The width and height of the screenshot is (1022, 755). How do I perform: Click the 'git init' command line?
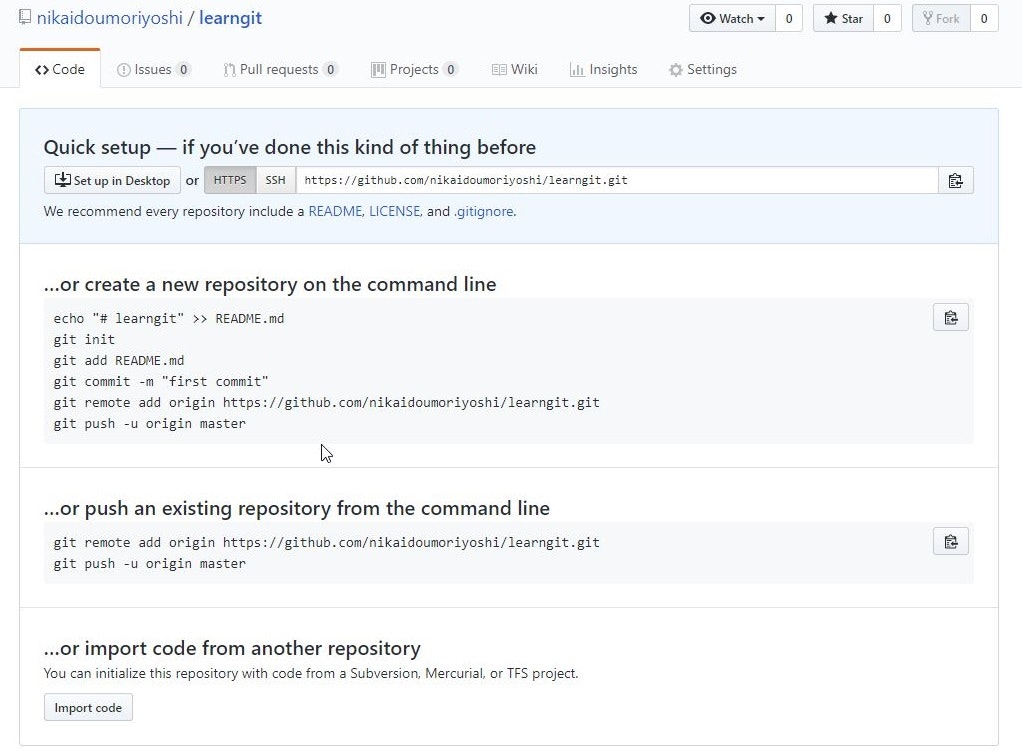84,340
